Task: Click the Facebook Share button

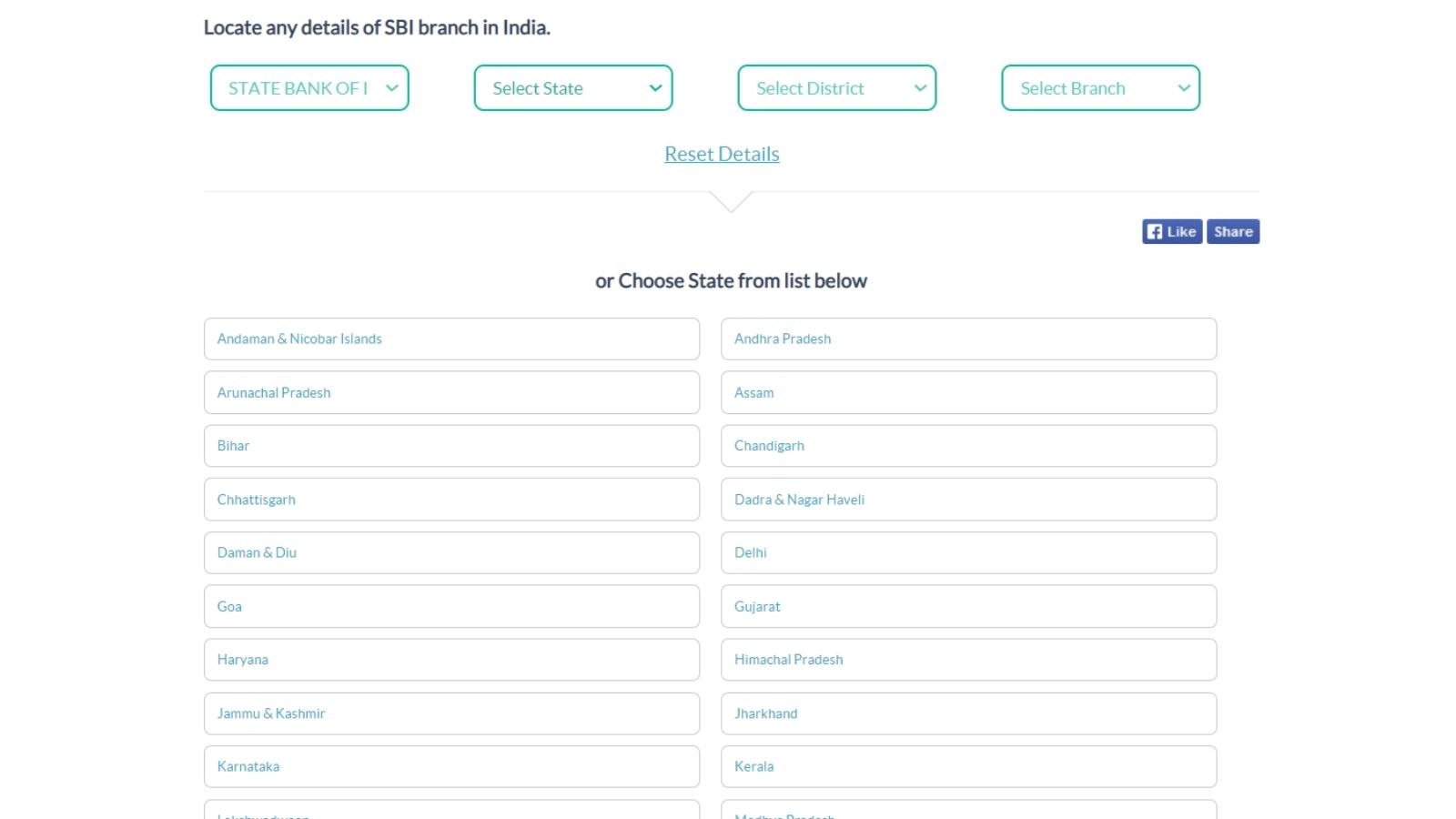Action: point(1233,232)
